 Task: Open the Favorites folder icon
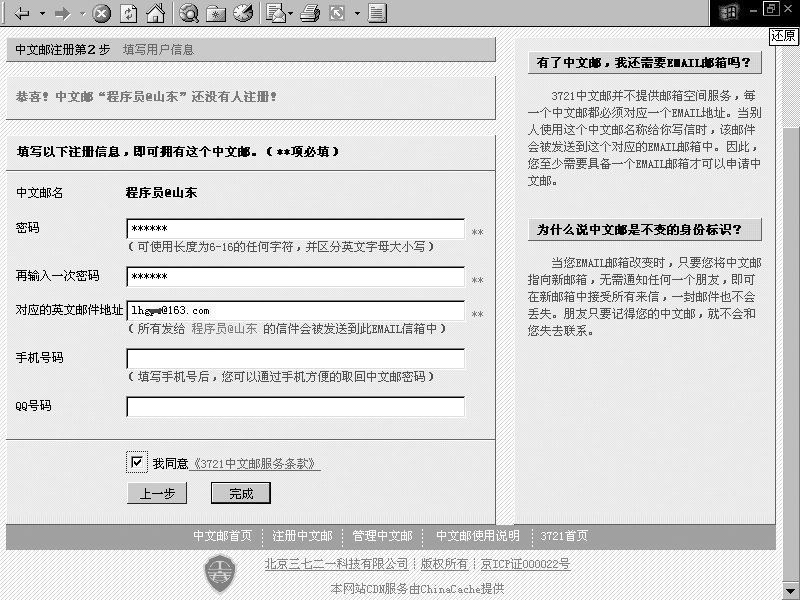[x=216, y=13]
